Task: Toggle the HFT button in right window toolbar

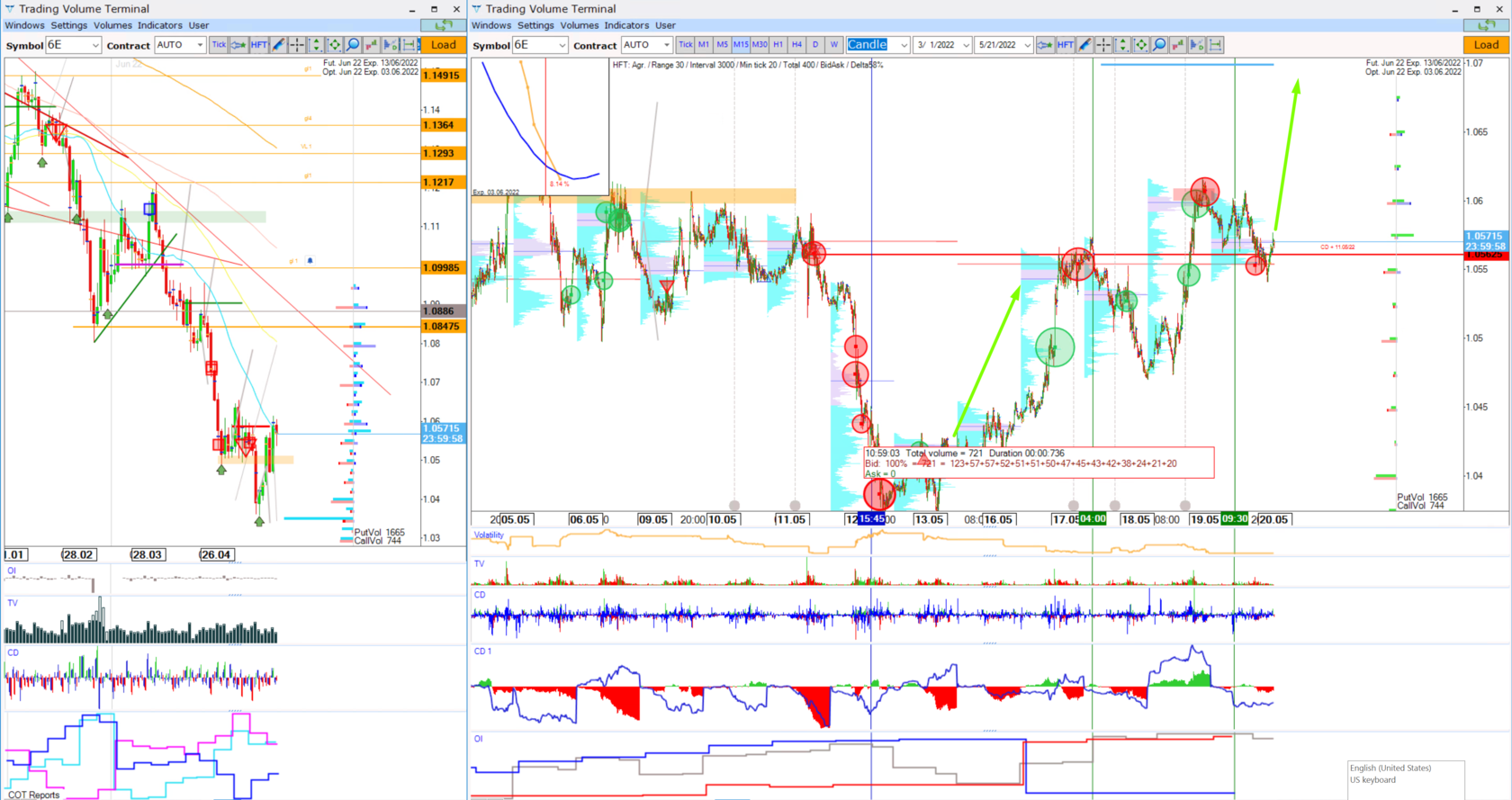Action: 1065,44
